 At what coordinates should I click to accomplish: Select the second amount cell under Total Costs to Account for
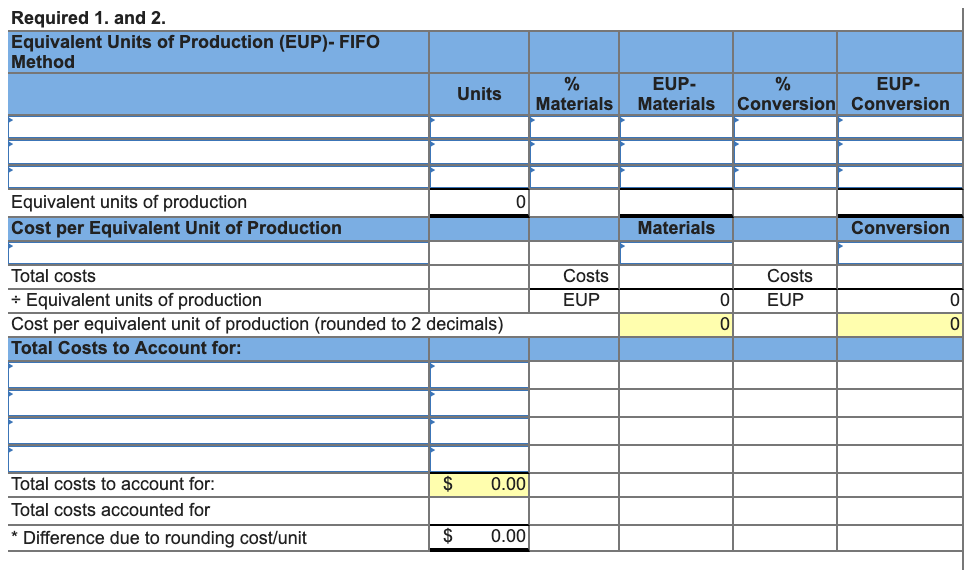pos(479,403)
